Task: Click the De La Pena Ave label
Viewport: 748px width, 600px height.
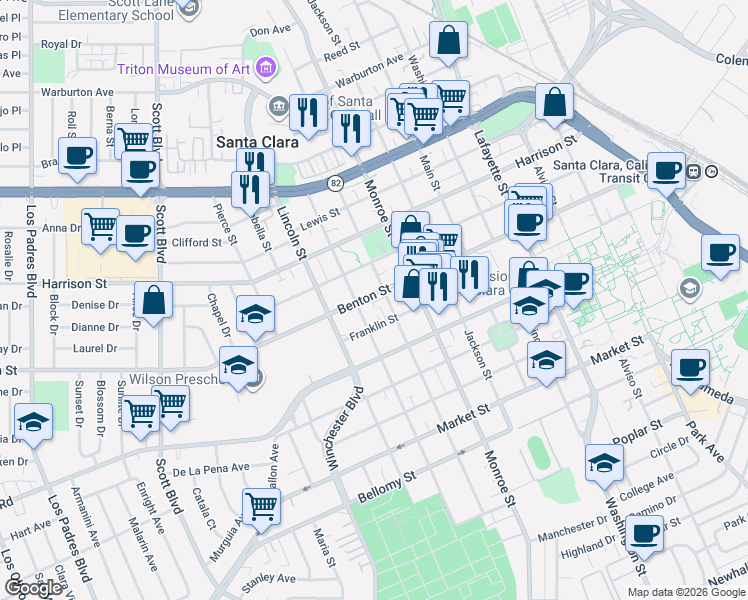Action: coord(211,470)
